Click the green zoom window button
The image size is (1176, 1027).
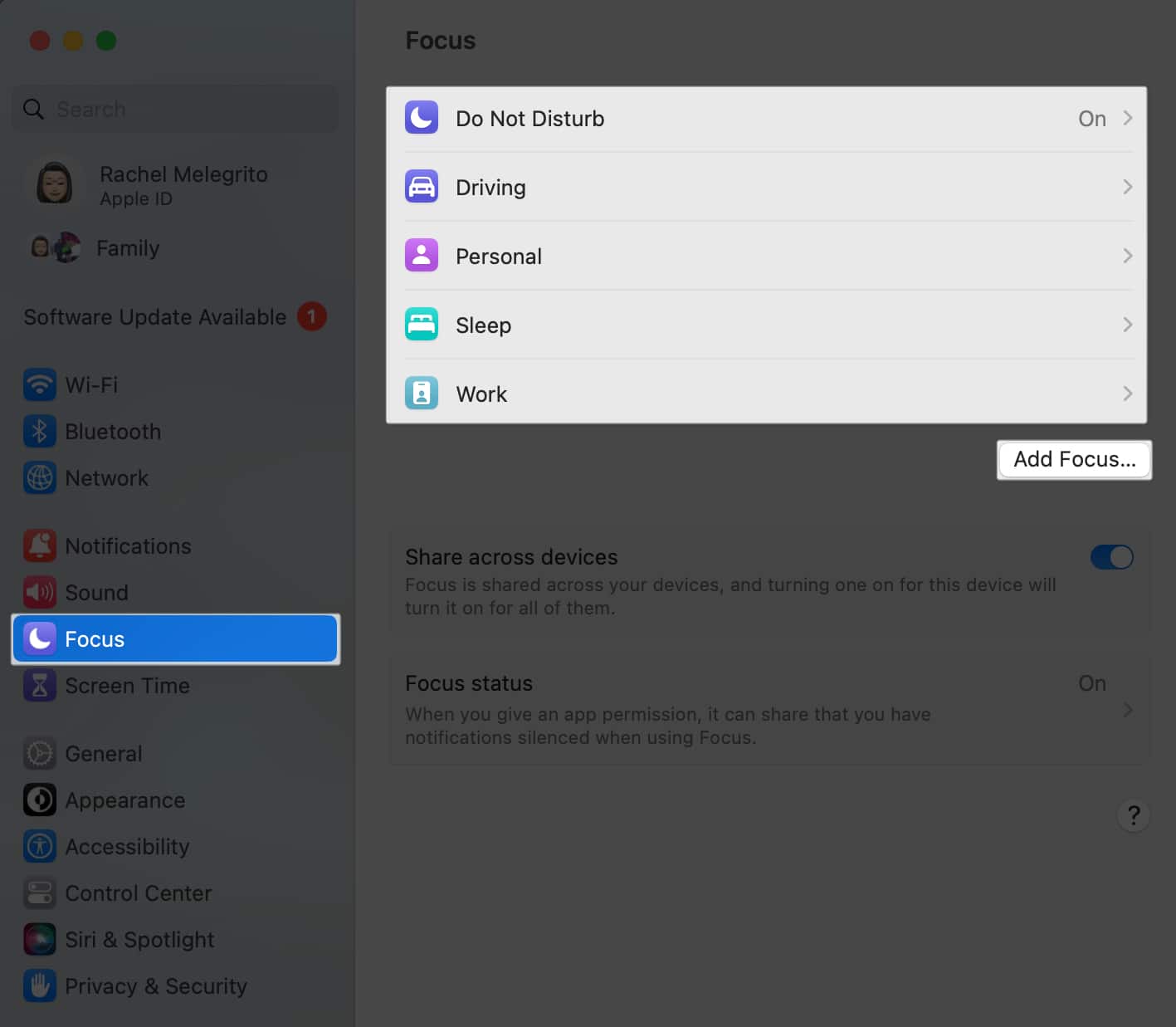click(106, 40)
